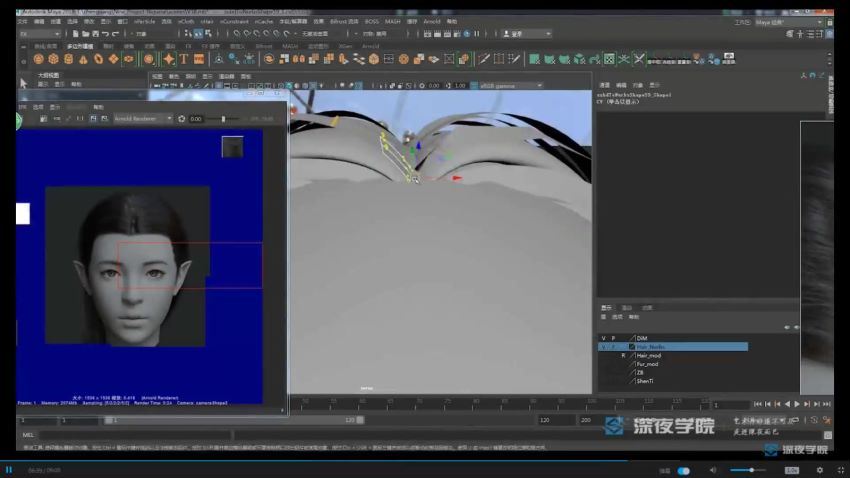Screen dimensions: 850x478
Task: Select the polygon cone shelf icon
Action: coord(83,59)
